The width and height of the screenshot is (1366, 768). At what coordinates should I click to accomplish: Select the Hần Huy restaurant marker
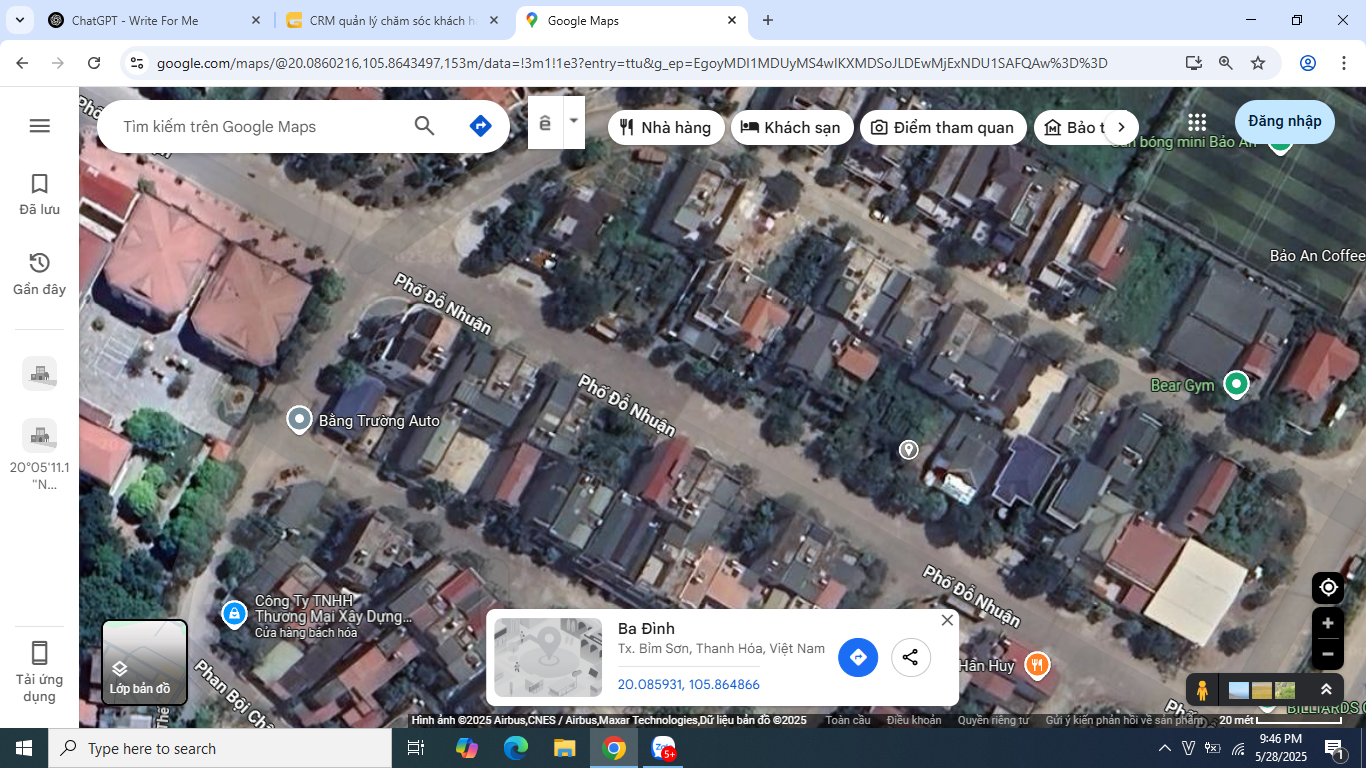pyautogui.click(x=1037, y=665)
